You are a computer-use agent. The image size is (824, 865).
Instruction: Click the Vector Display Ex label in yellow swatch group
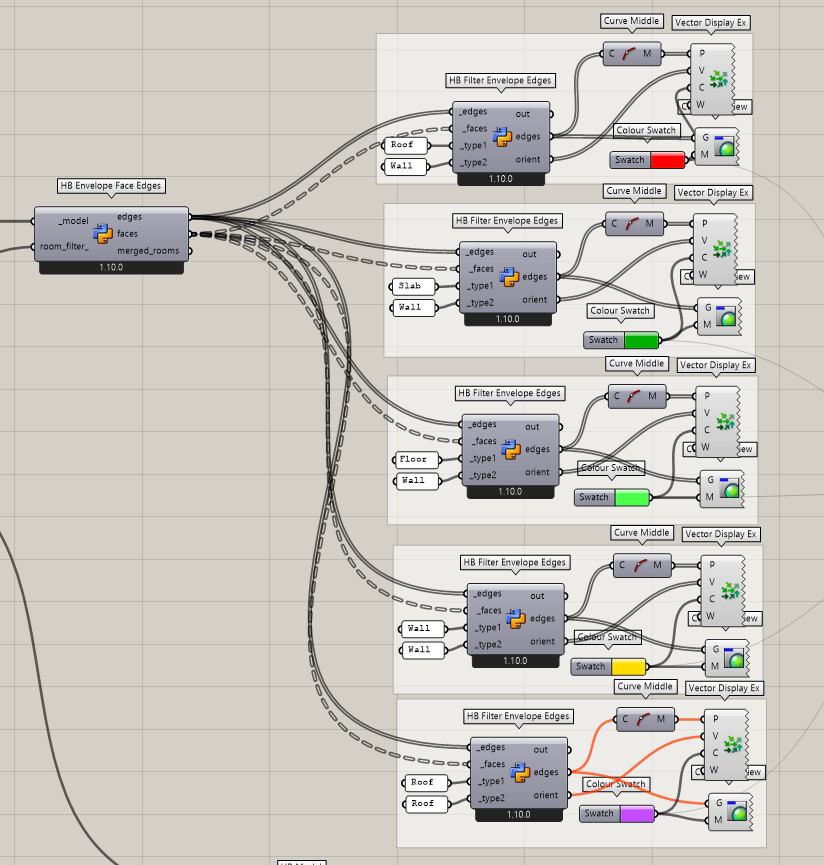coord(721,534)
